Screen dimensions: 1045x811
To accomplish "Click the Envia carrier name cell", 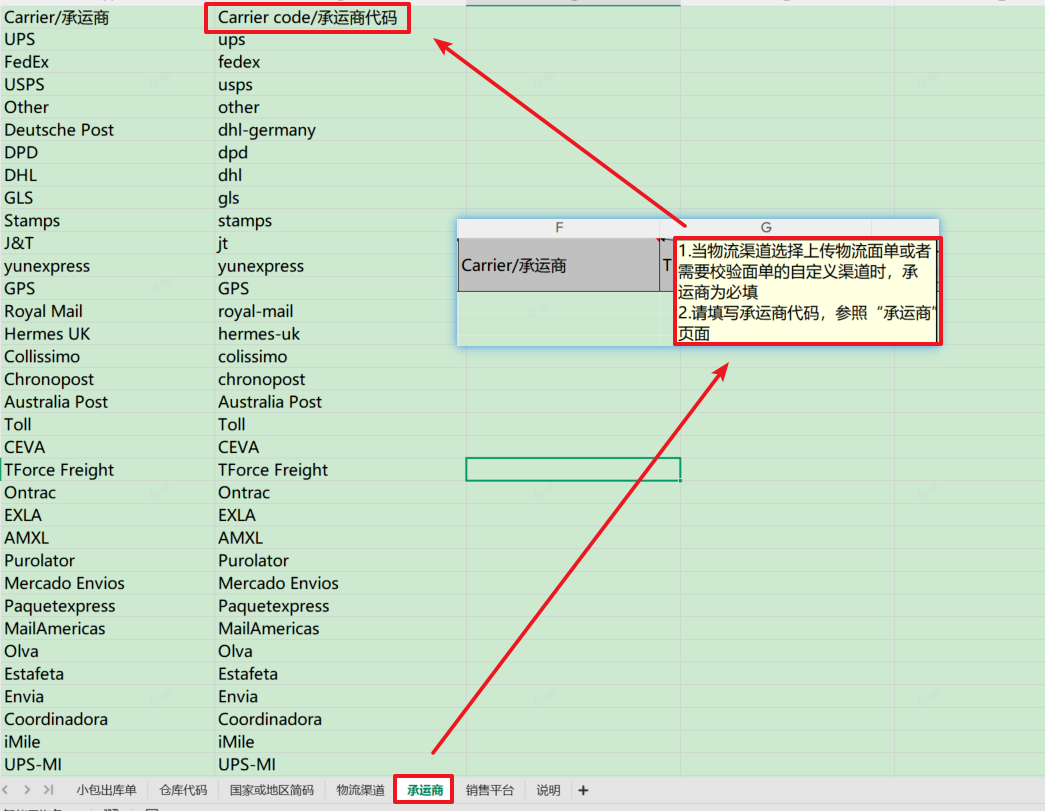I will [107, 696].
